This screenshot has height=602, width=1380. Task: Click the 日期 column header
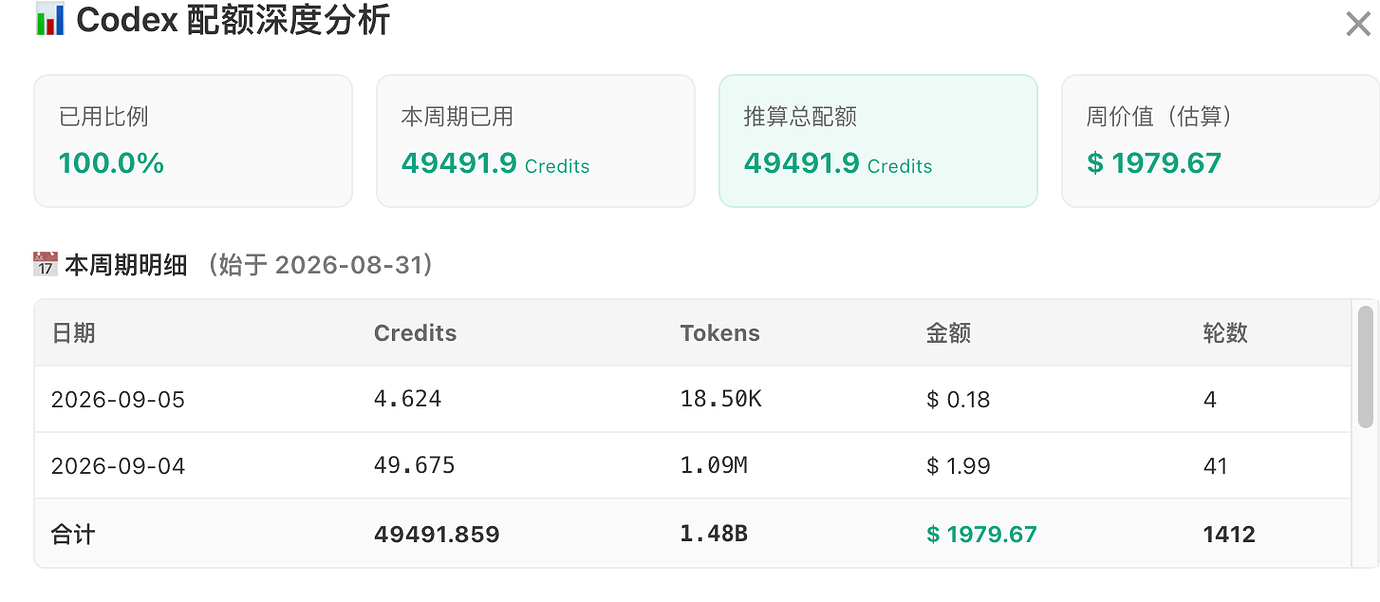click(x=73, y=333)
